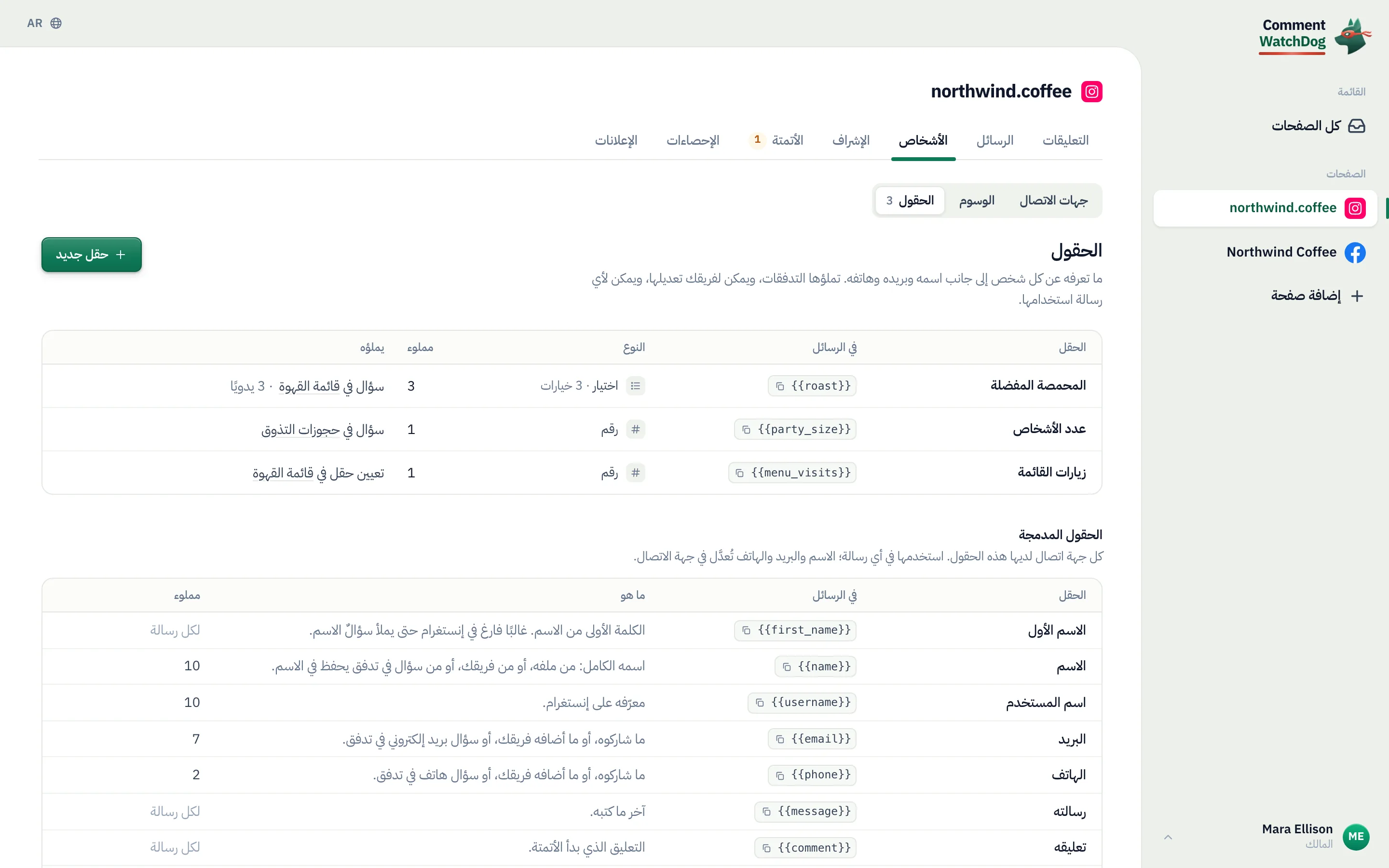The image size is (1389, 868).
Task: Select the جهات الاتصال sub-tab
Action: point(1053,201)
